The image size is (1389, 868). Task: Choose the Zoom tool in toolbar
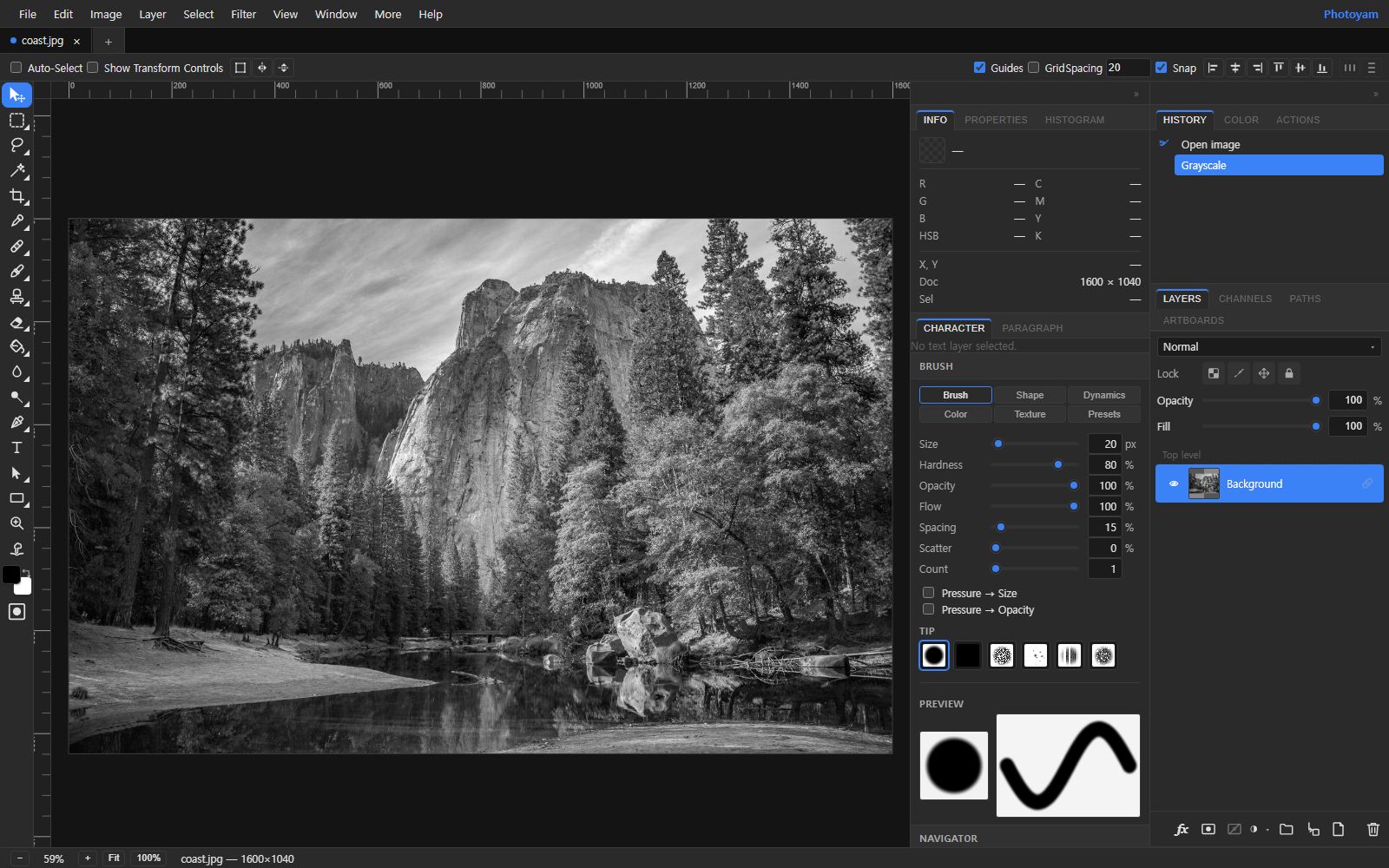[16, 523]
